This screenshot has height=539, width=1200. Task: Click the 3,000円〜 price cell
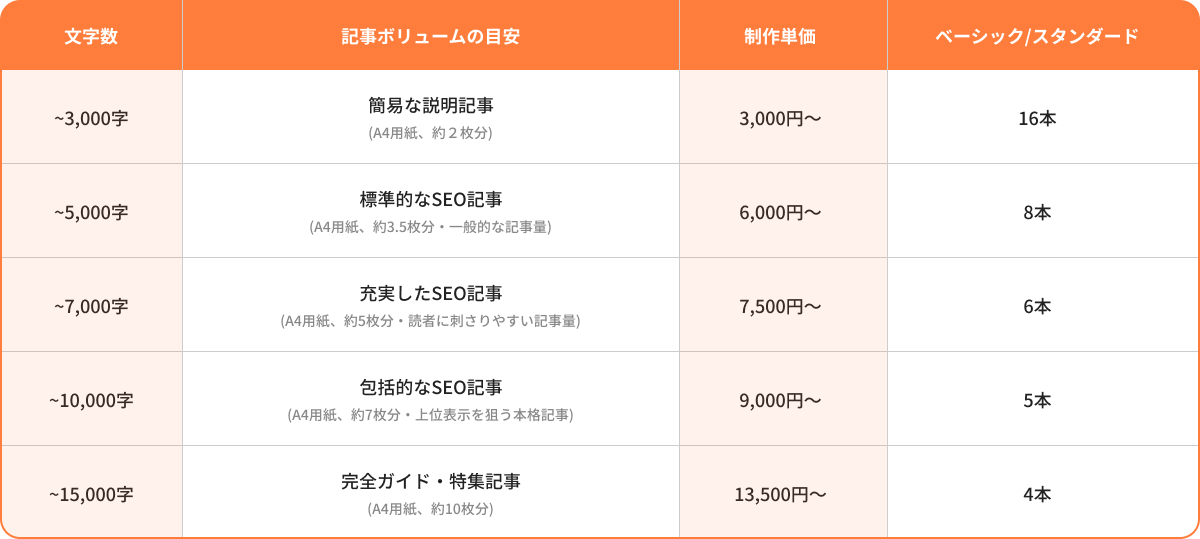click(x=780, y=118)
